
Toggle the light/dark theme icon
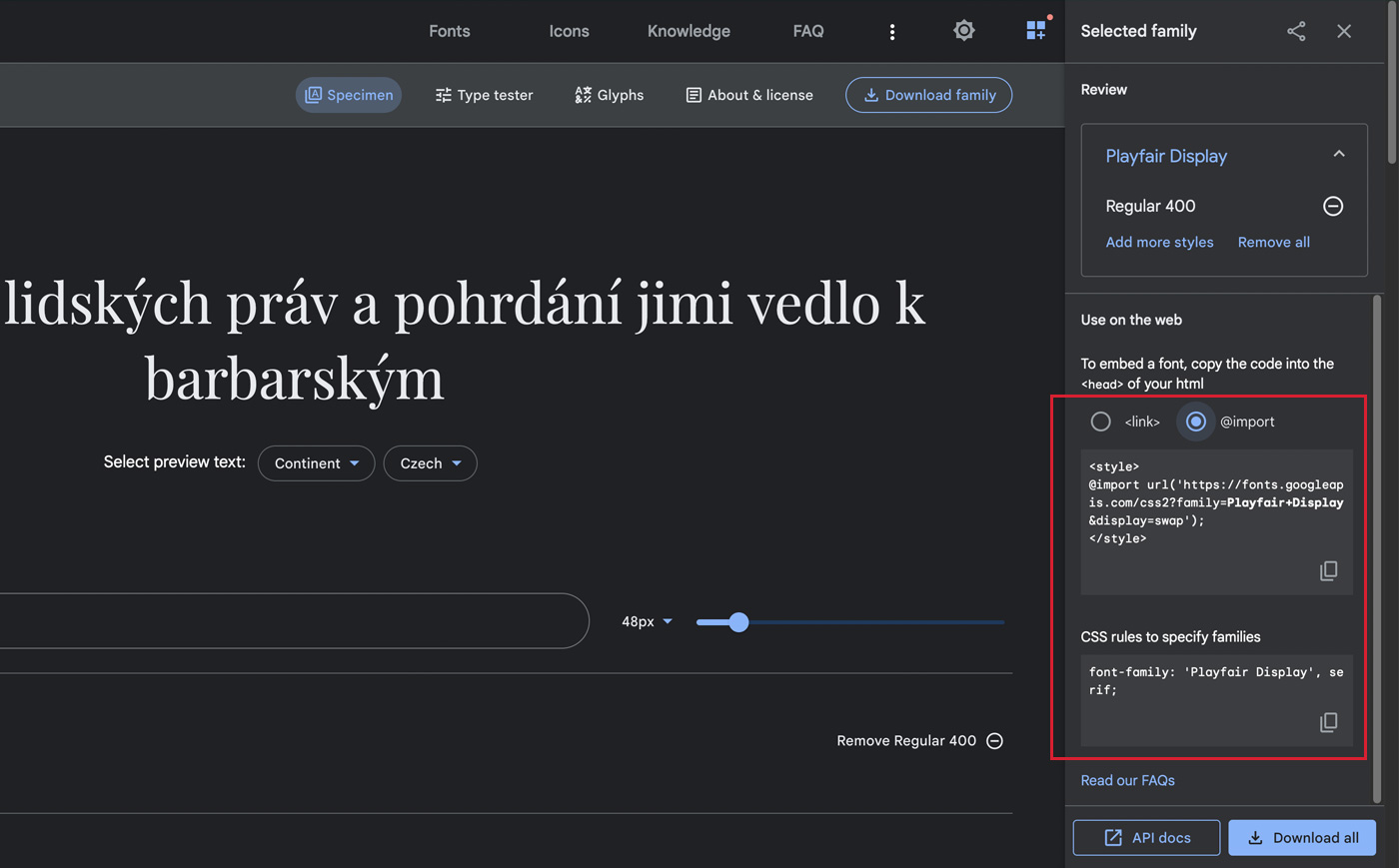pos(964,31)
